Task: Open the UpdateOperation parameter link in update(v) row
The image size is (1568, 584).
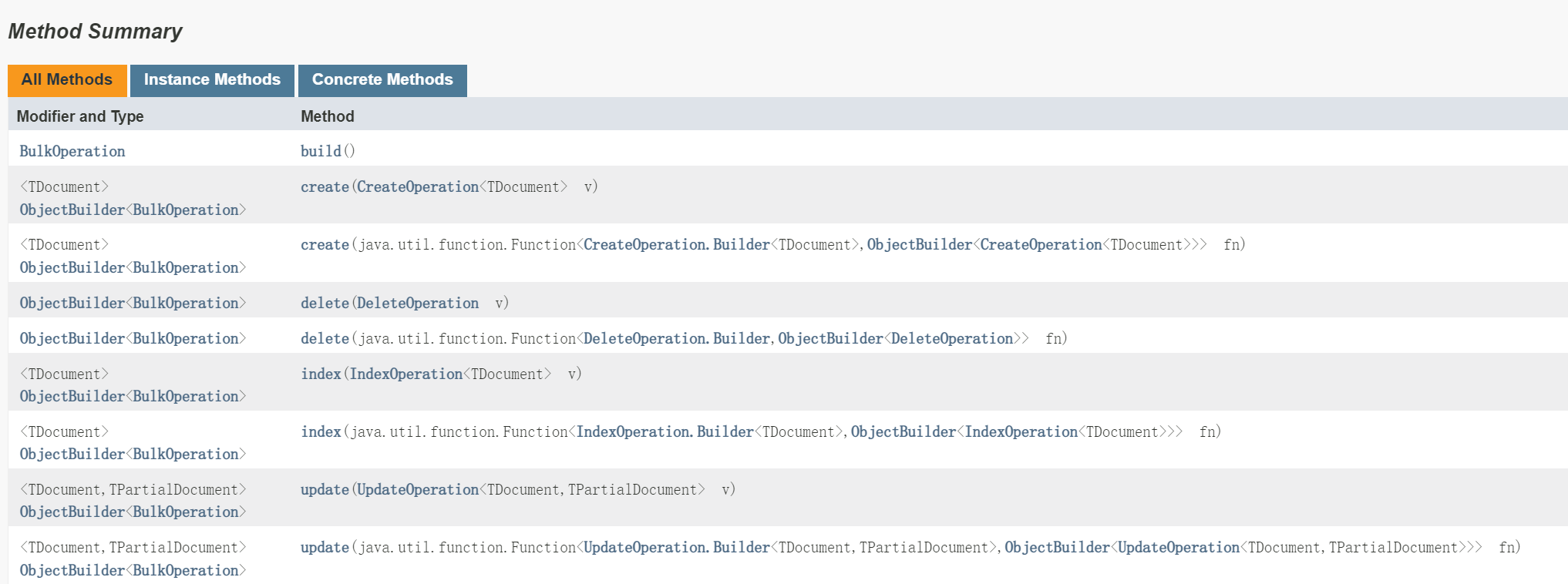Action: (x=417, y=489)
